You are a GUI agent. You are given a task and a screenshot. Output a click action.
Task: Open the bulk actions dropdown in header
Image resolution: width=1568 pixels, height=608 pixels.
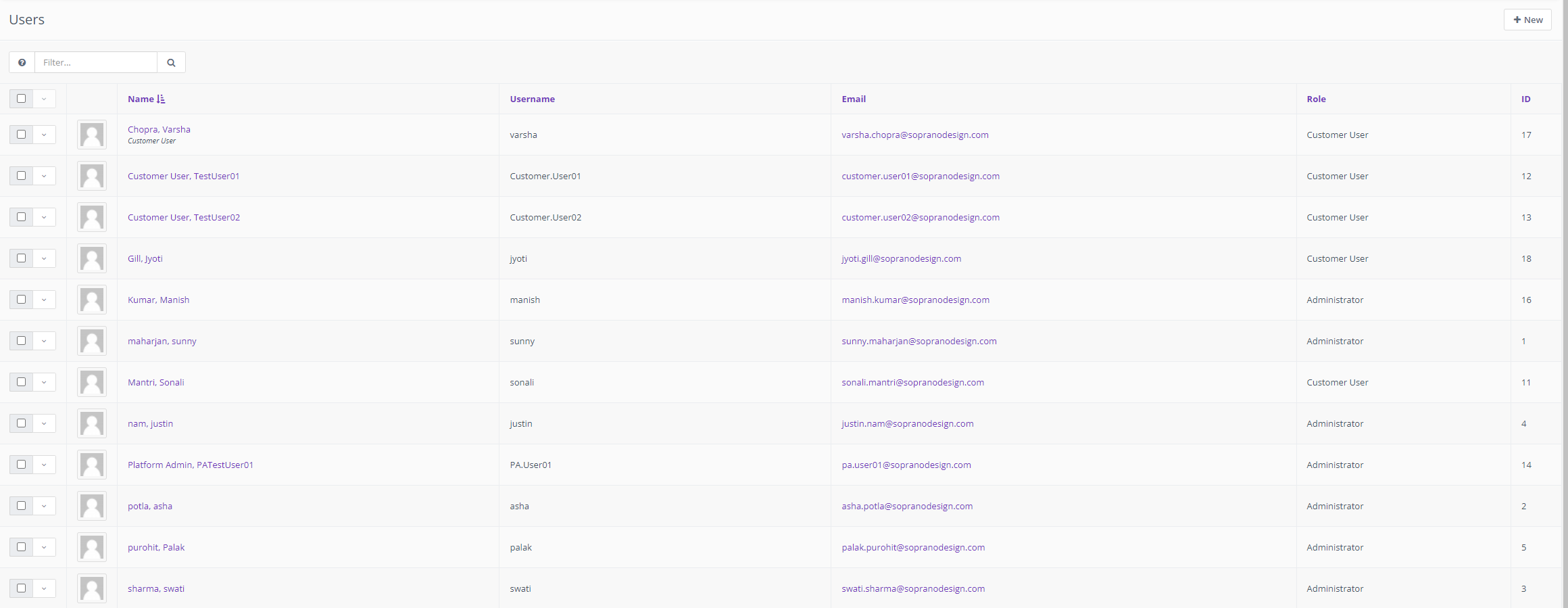pos(44,99)
